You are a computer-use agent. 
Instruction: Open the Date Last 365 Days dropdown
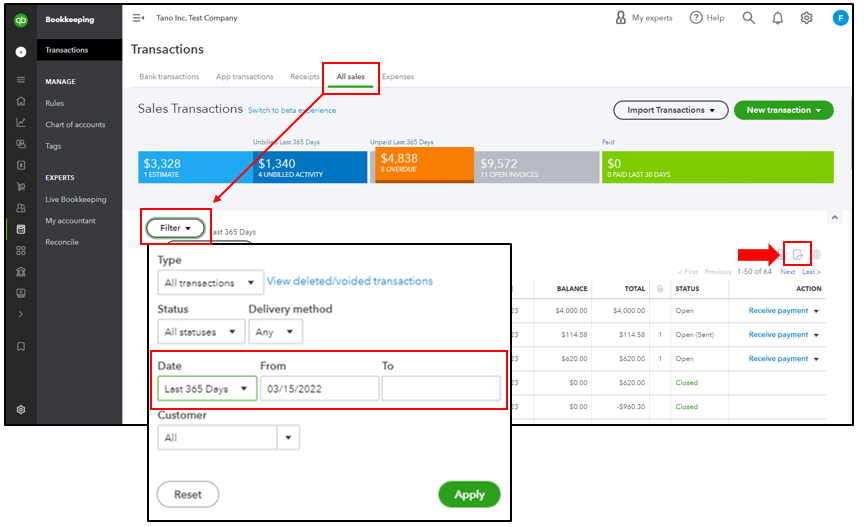tap(207, 389)
